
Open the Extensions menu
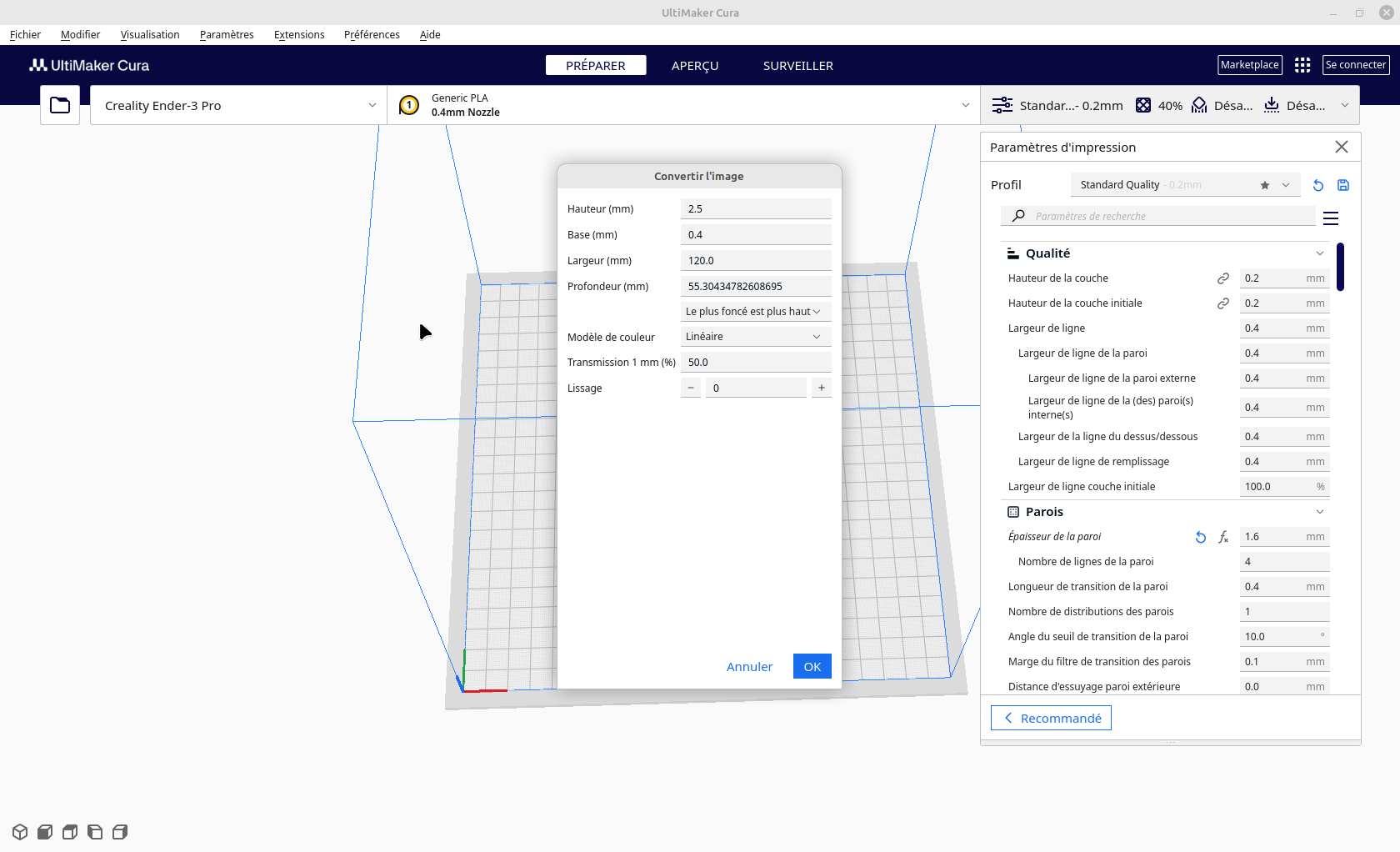point(299,34)
